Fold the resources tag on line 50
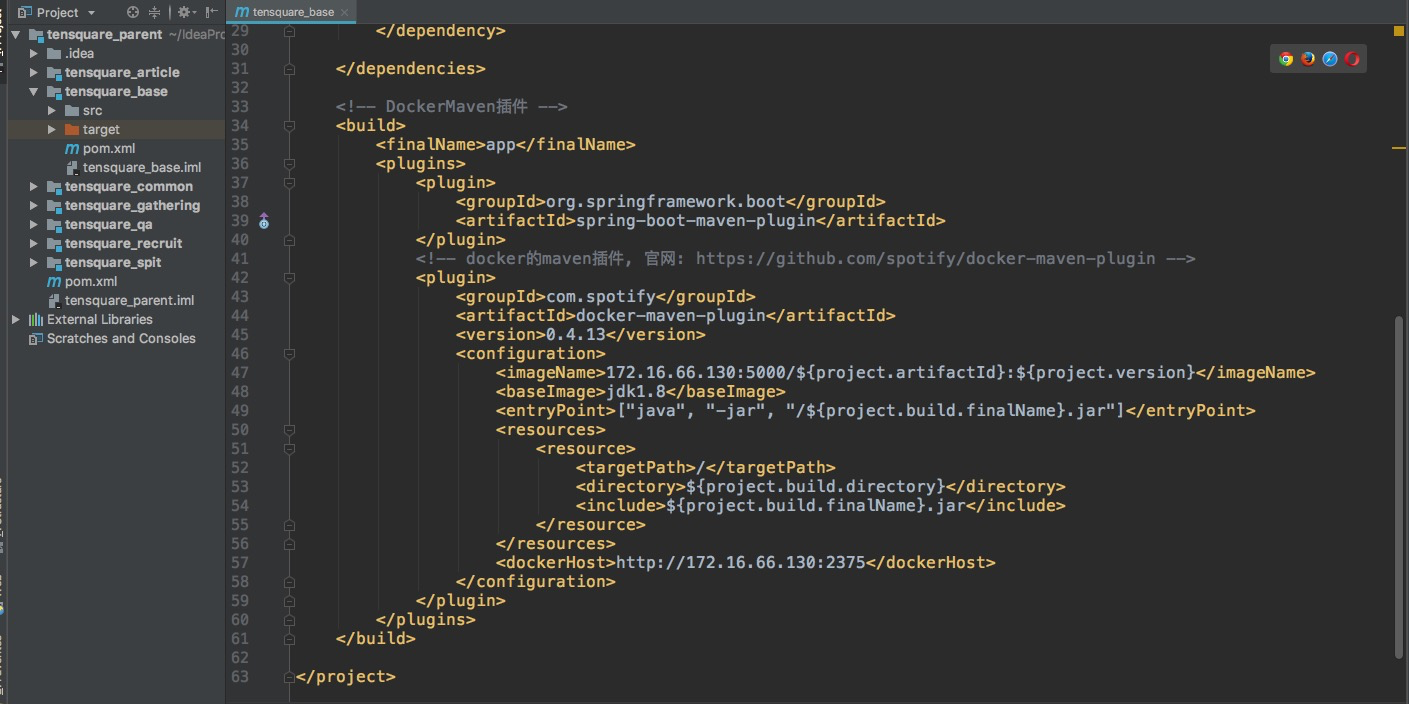The height and width of the screenshot is (704, 1409). (289, 430)
